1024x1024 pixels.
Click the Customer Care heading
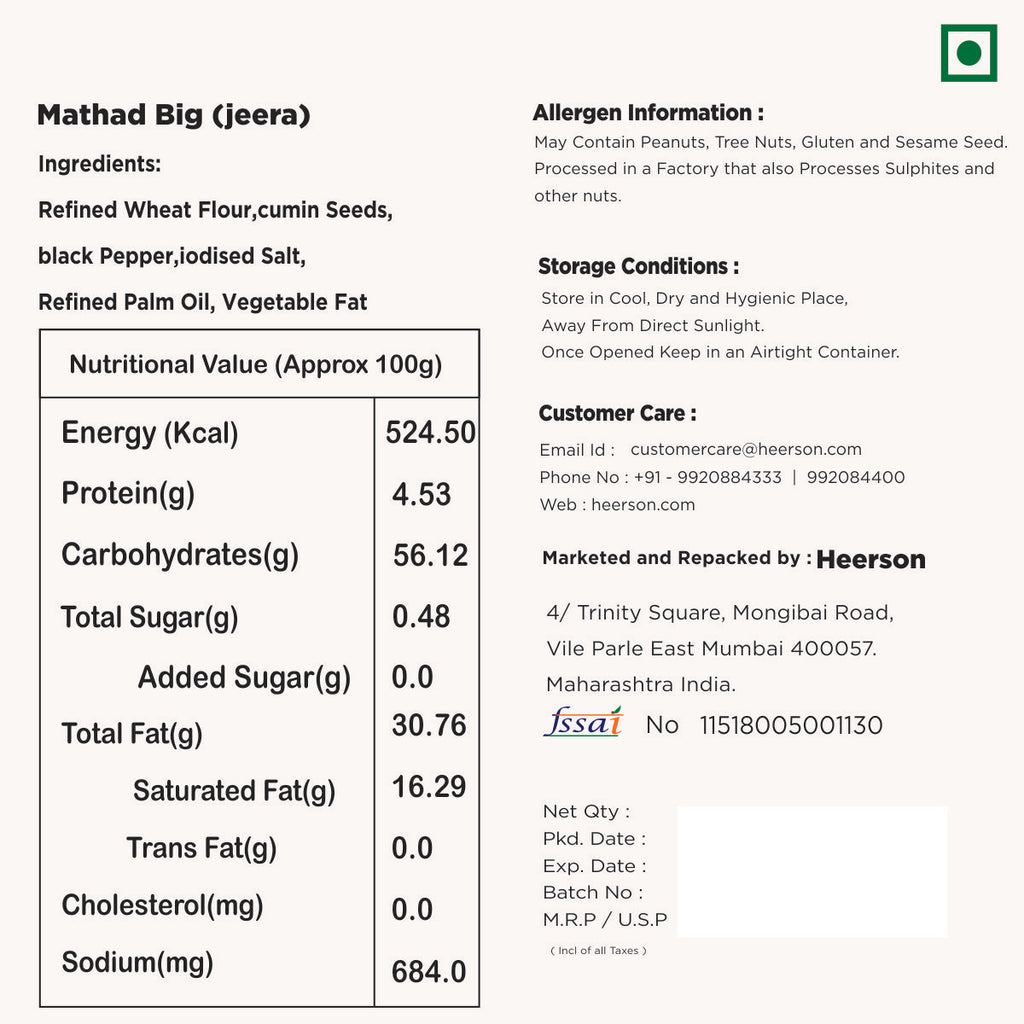point(617,414)
